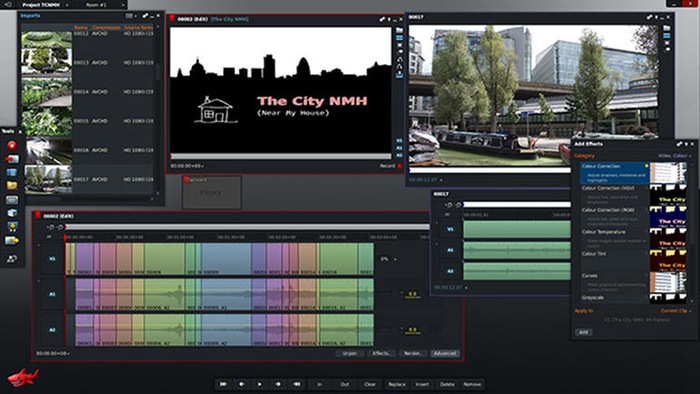700x394 pixels.
Task: Click the pin icon in 00017 viewer header
Action: coord(649,17)
